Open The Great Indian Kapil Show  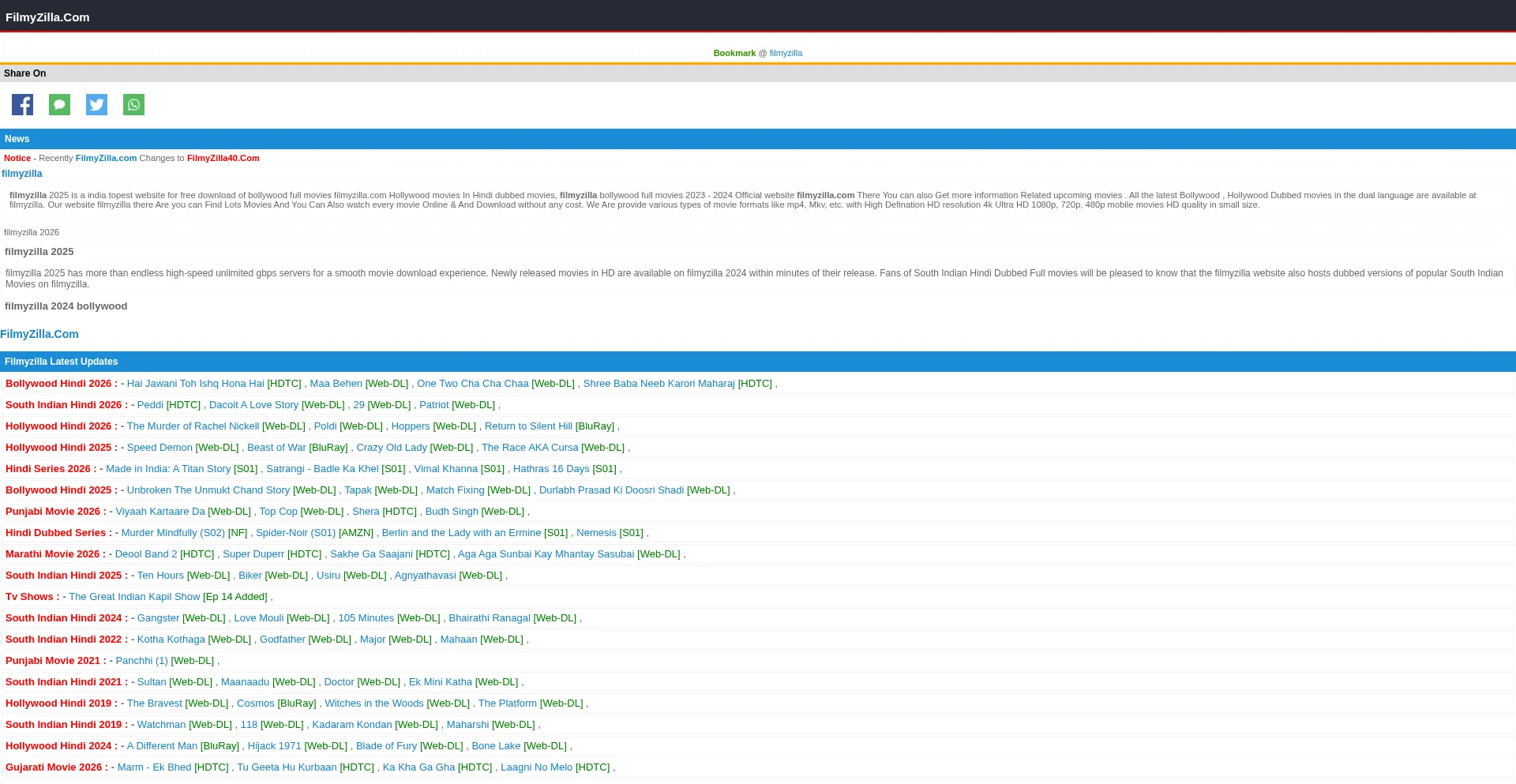(x=134, y=597)
